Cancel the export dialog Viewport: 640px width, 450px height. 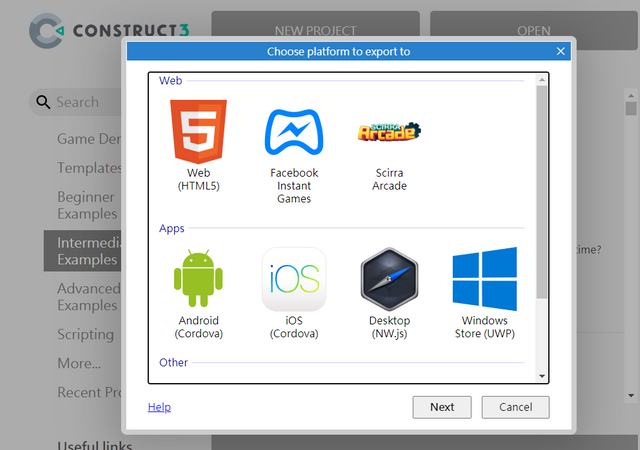516,407
